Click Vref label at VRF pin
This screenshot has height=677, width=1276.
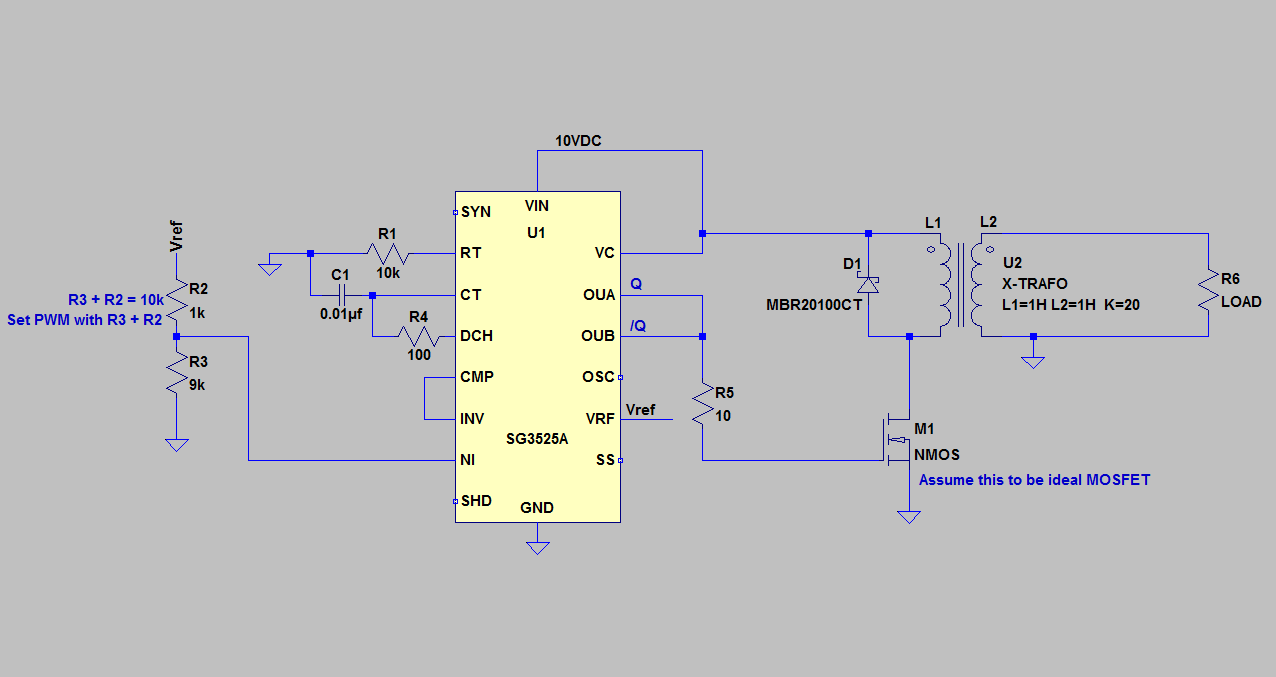coord(641,409)
